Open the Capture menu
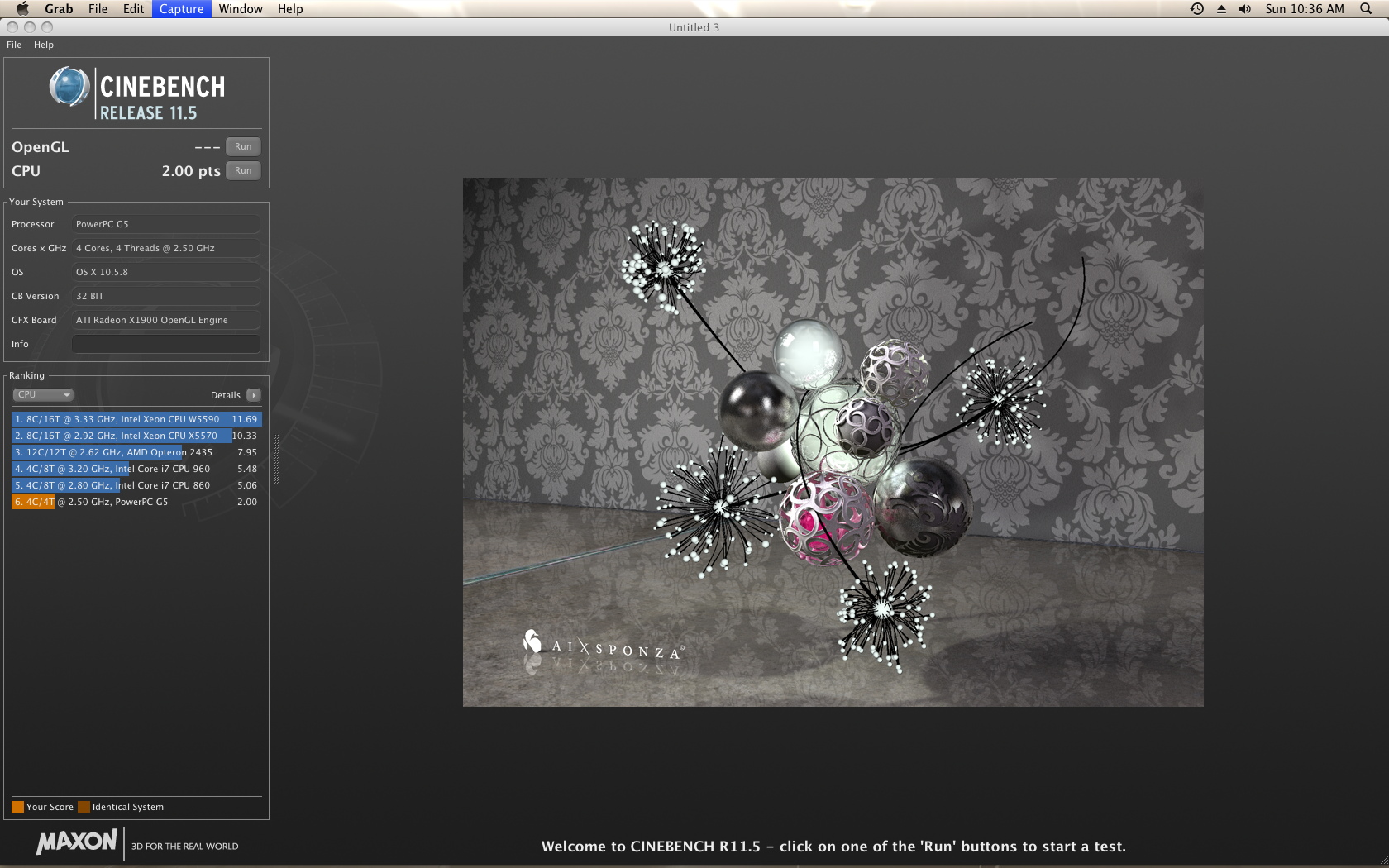1389x868 pixels. pyautogui.click(x=181, y=9)
